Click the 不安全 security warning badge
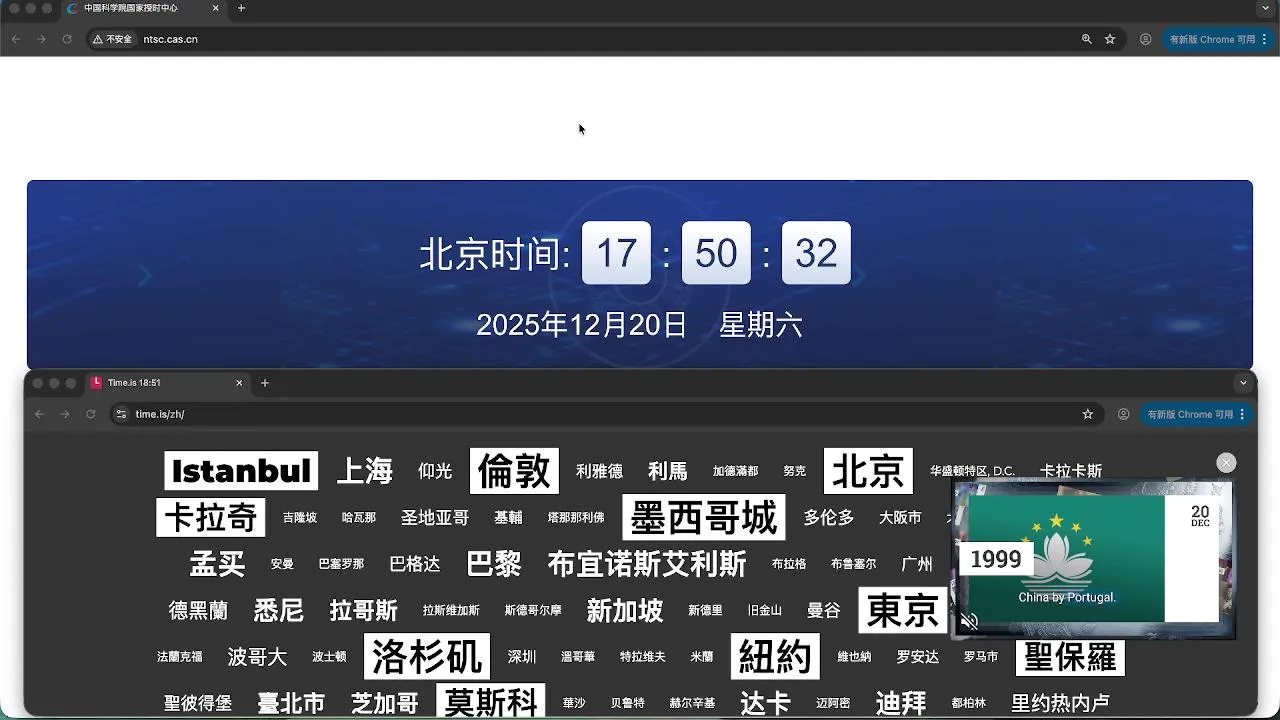1280x720 pixels. point(112,39)
